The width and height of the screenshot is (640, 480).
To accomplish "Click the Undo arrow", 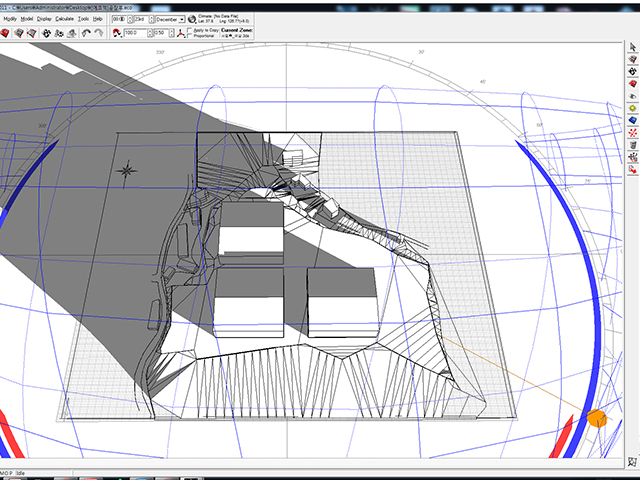I will point(86,33).
